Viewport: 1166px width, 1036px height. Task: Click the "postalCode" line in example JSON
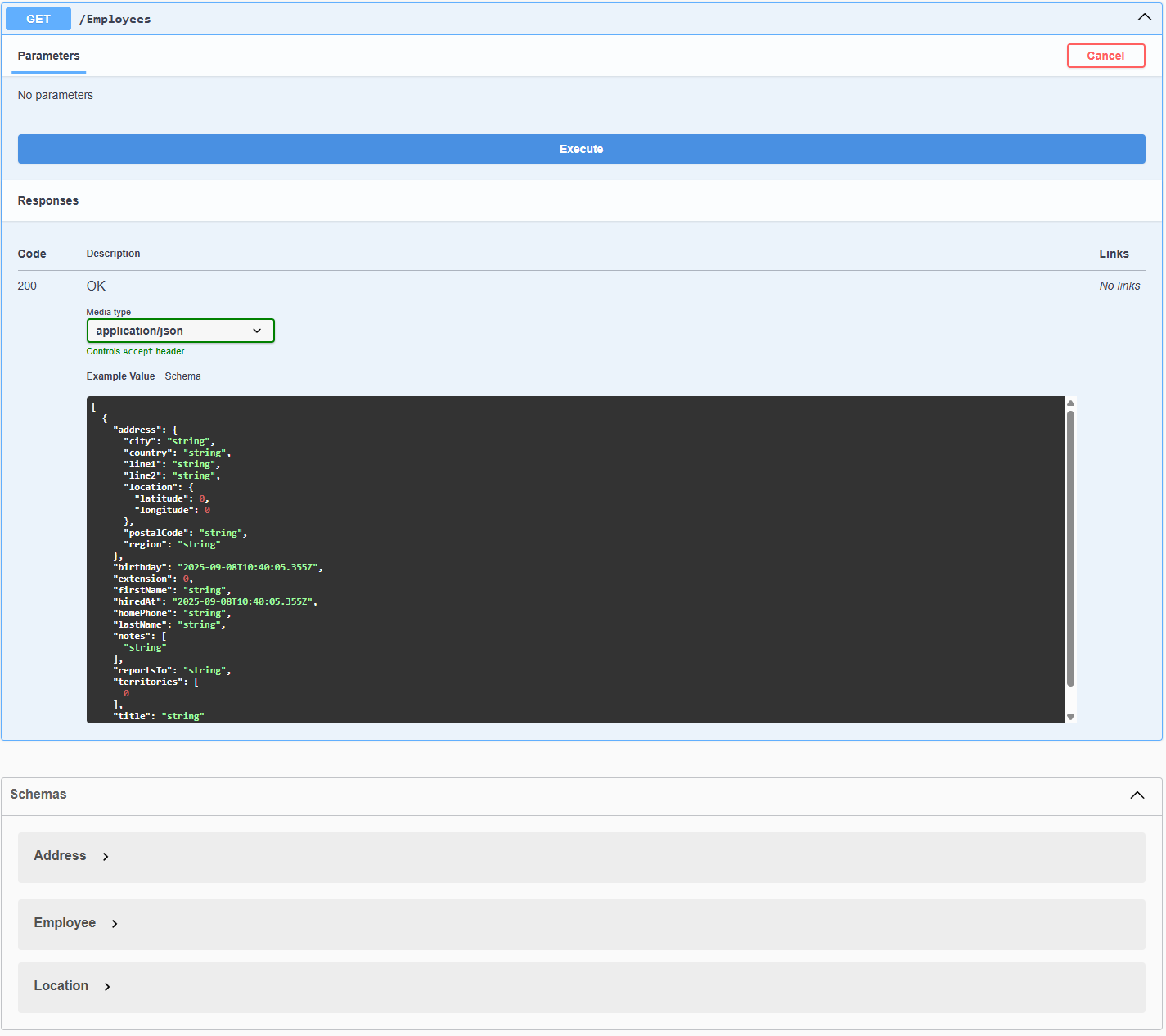185,533
